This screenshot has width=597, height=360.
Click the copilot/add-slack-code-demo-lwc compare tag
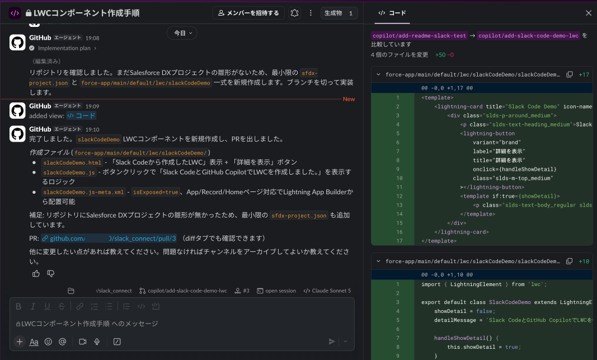pyautogui.click(x=528, y=36)
